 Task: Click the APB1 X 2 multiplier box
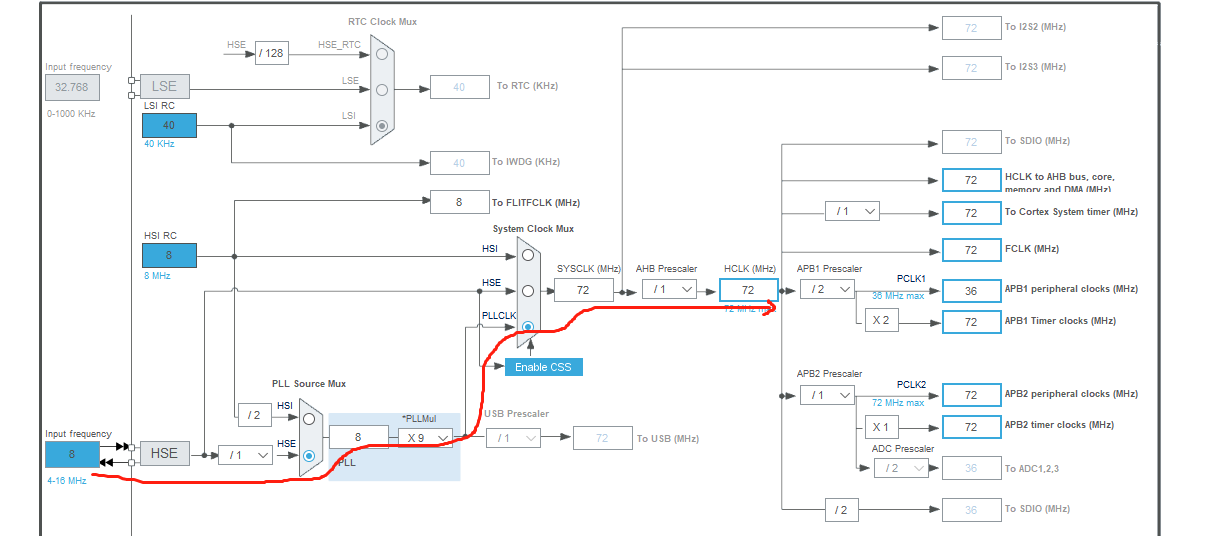(882, 321)
